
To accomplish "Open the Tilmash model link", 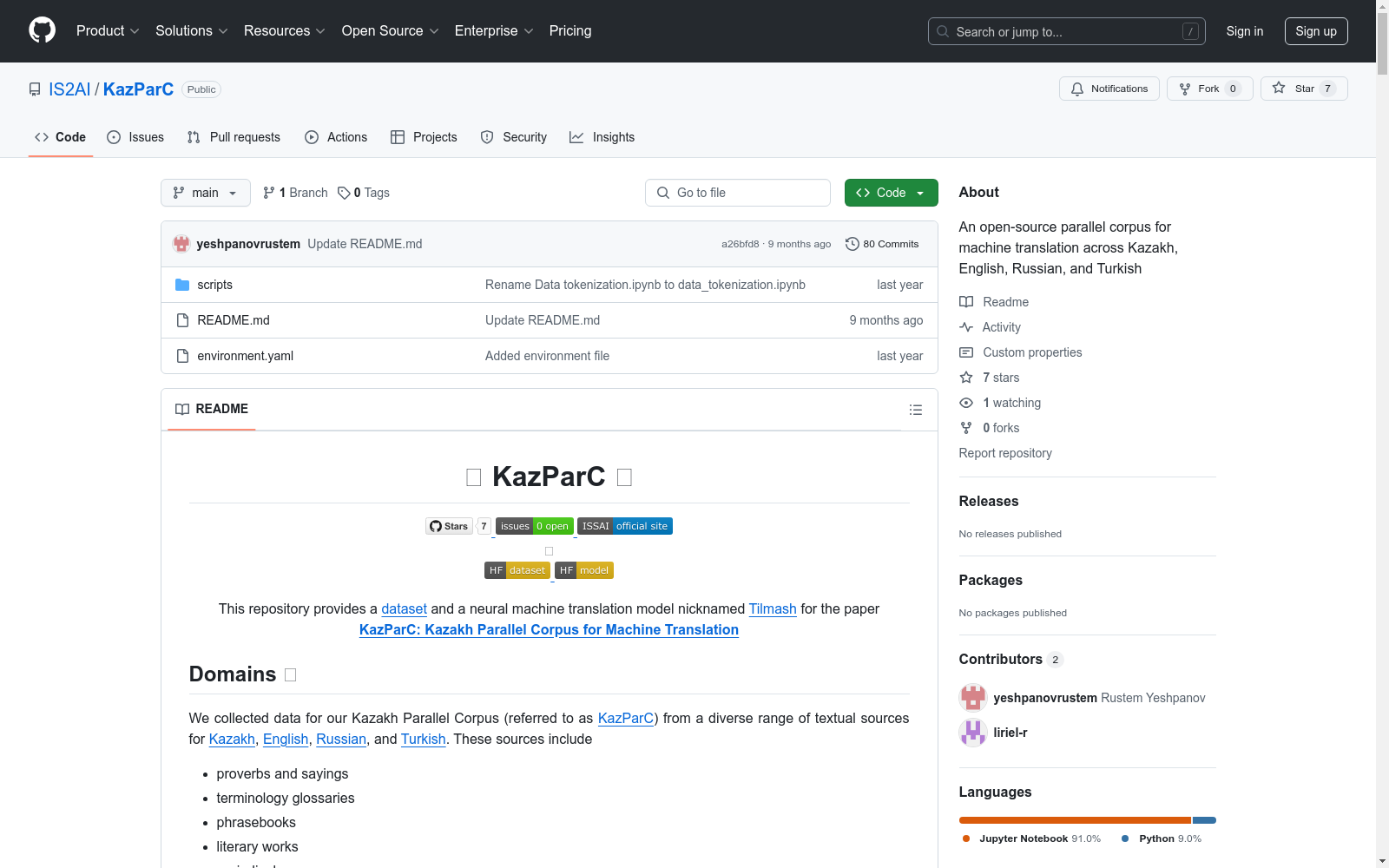I will tap(773, 609).
